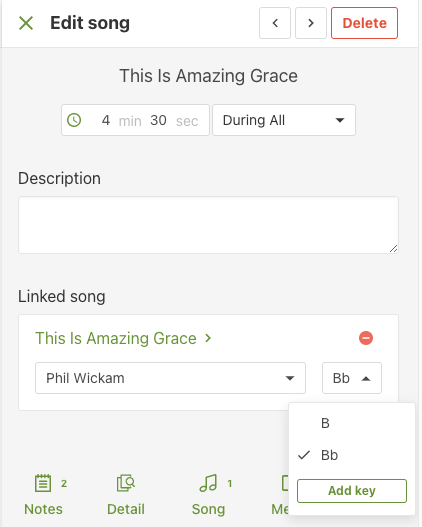Viewport: 422px width, 527px height.
Task: Edit the seconds value field
Action: point(158,120)
